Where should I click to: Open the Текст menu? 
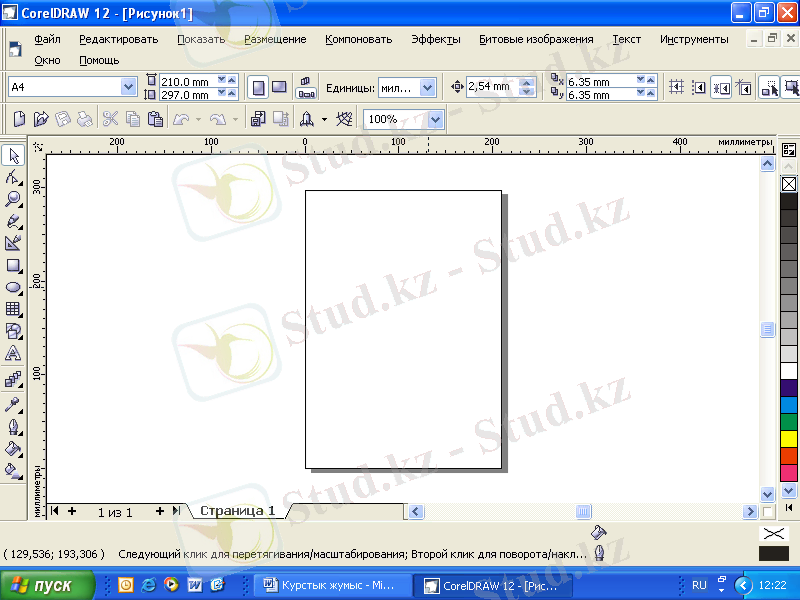pyautogui.click(x=627, y=39)
